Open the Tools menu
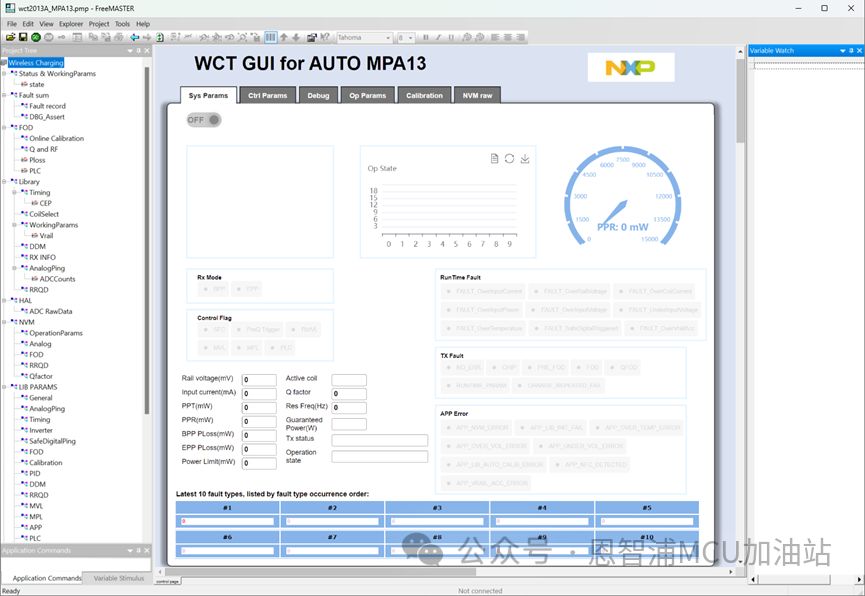The height and width of the screenshot is (596, 865). pyautogui.click(x=122, y=24)
